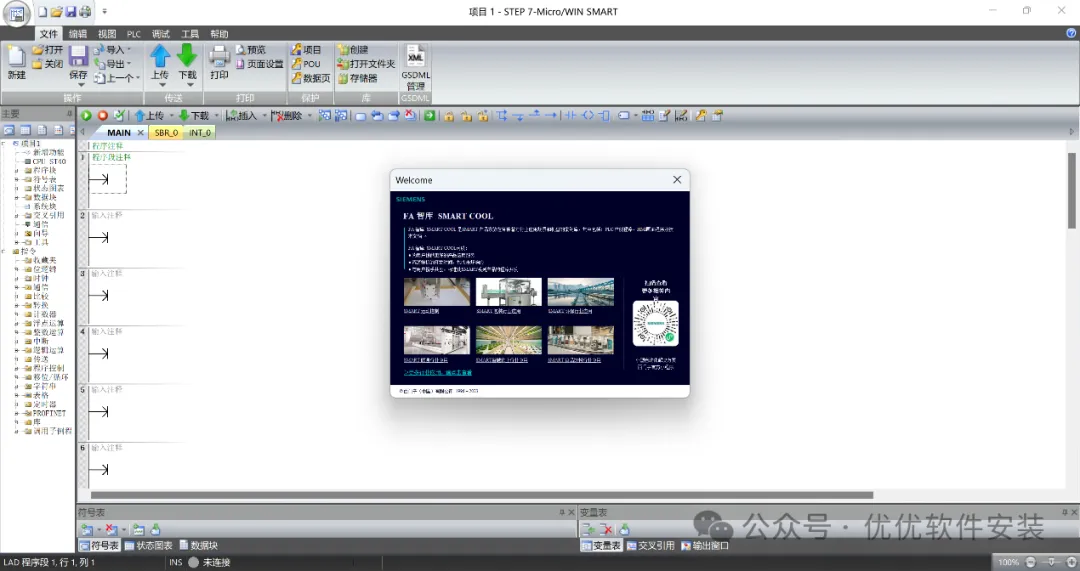This screenshot has height=571, width=1080.
Task: Open 文件 ribbon tab
Action: (x=49, y=34)
